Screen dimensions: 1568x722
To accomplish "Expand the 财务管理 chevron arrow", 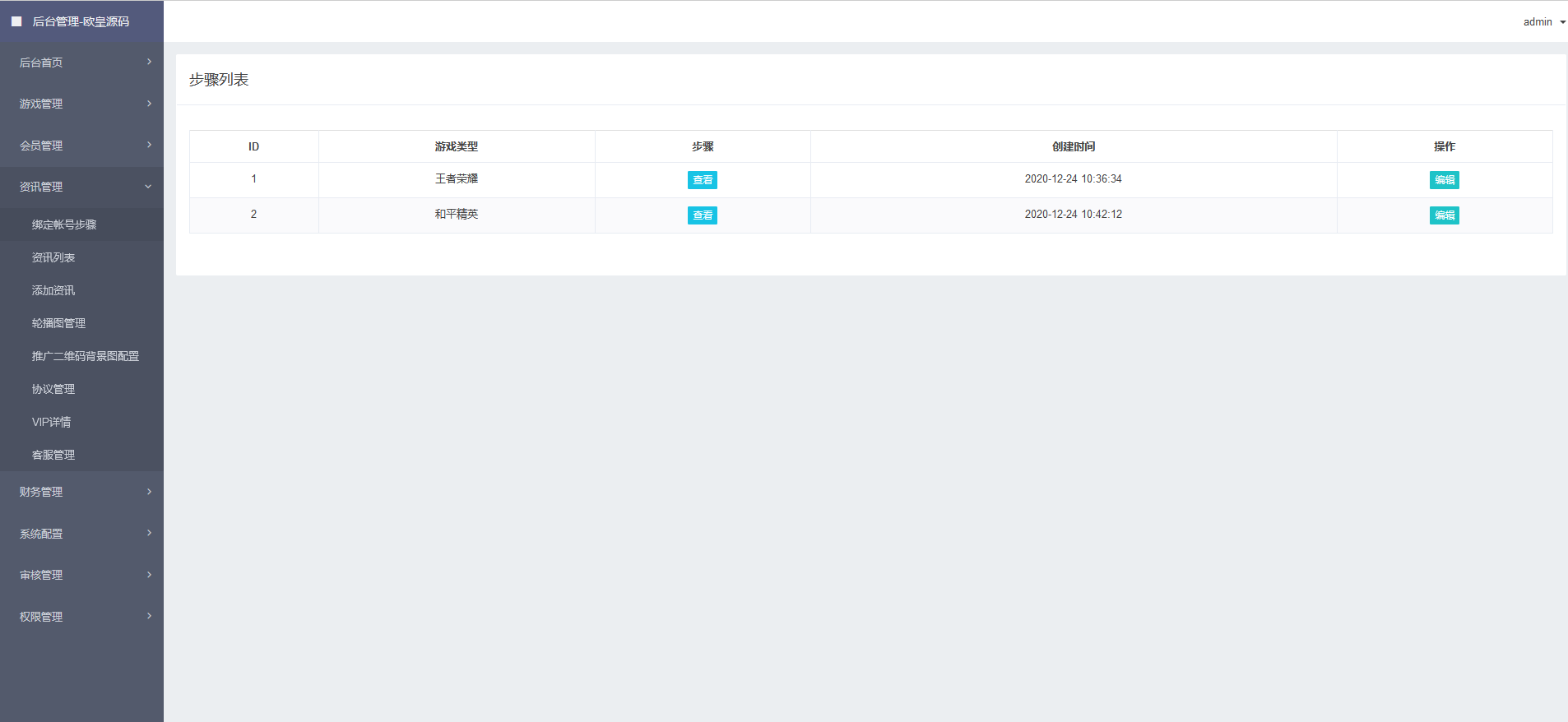I will click(x=149, y=492).
